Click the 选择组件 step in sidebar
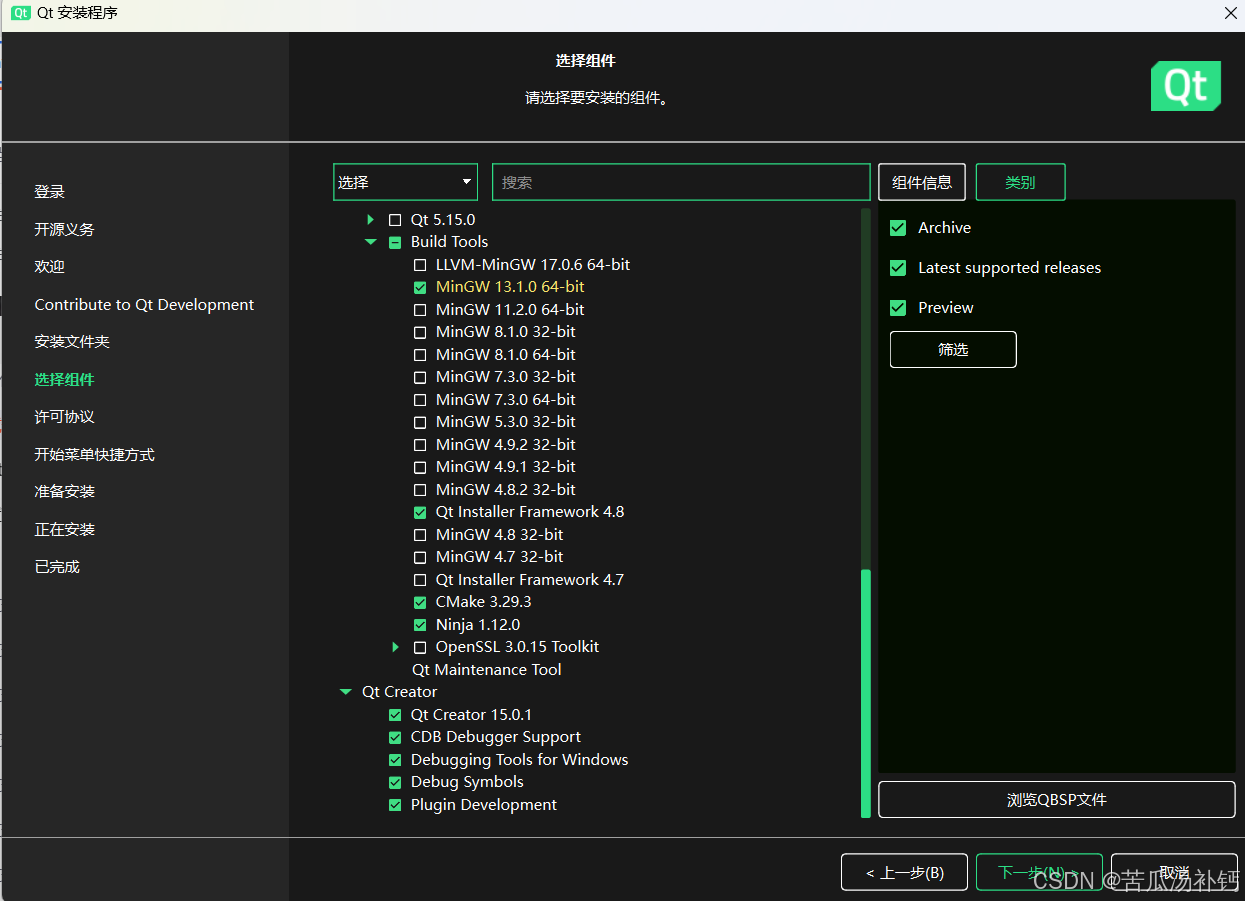Screen dimensions: 1245x901 coord(65,379)
